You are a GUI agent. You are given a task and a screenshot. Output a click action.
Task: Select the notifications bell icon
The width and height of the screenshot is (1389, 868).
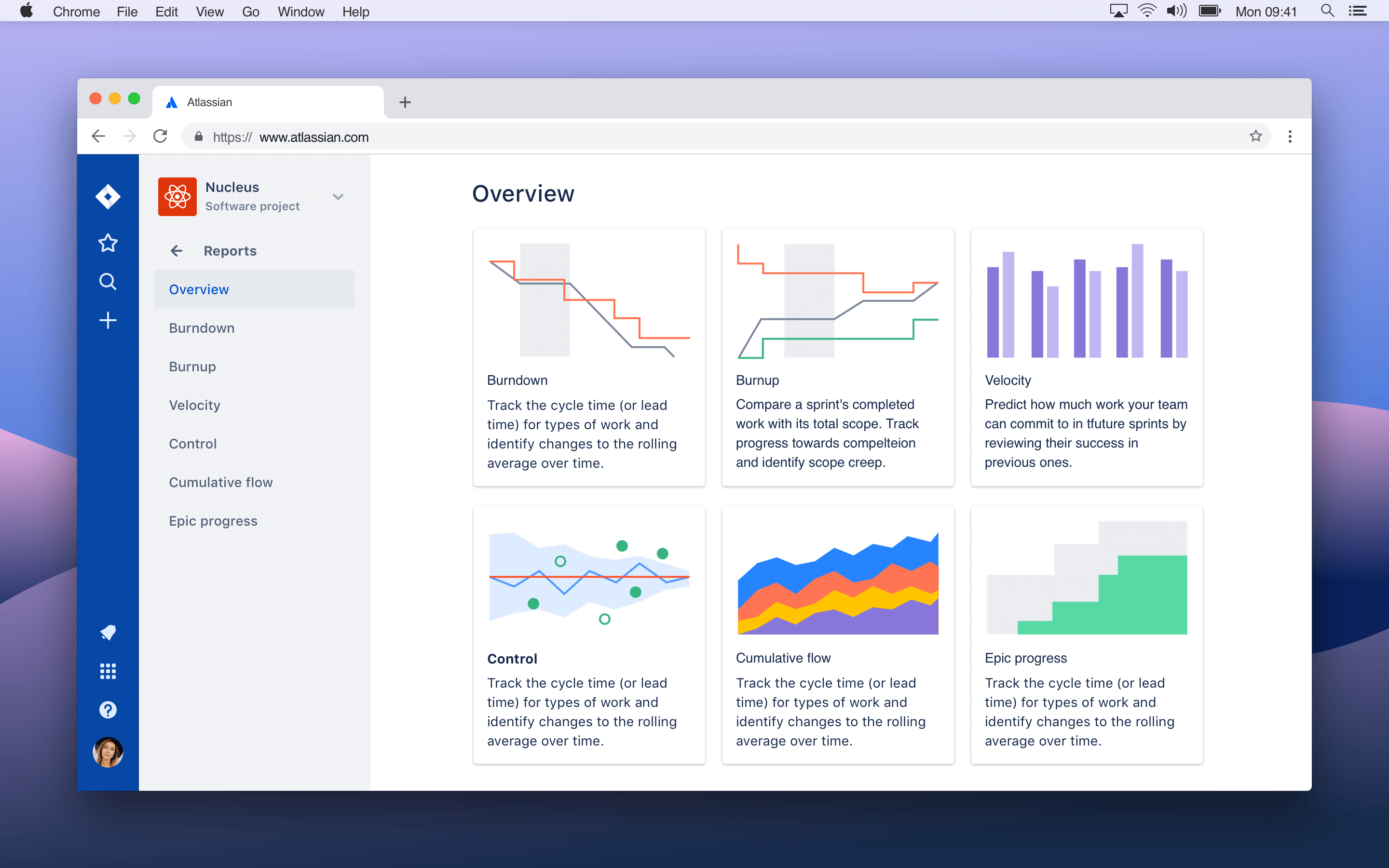pyautogui.click(x=107, y=631)
